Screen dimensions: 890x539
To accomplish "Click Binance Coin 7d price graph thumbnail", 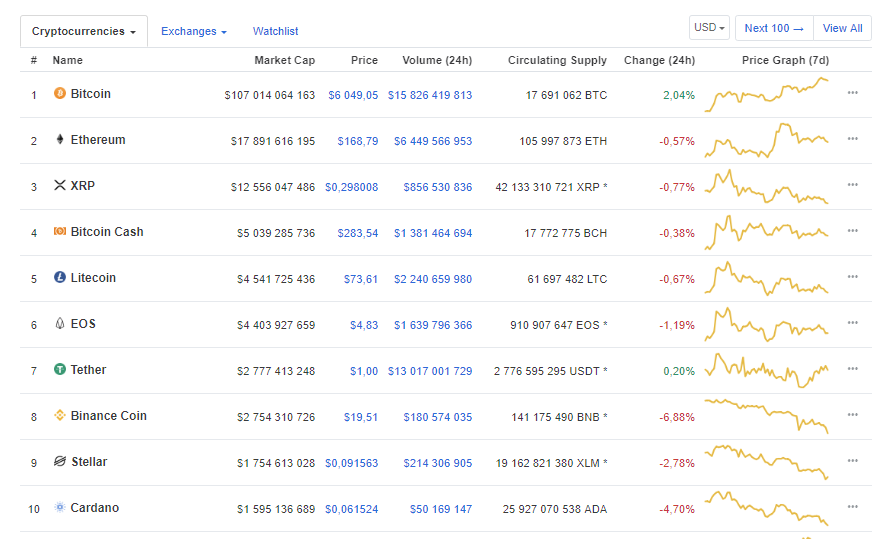I will (x=766, y=416).
